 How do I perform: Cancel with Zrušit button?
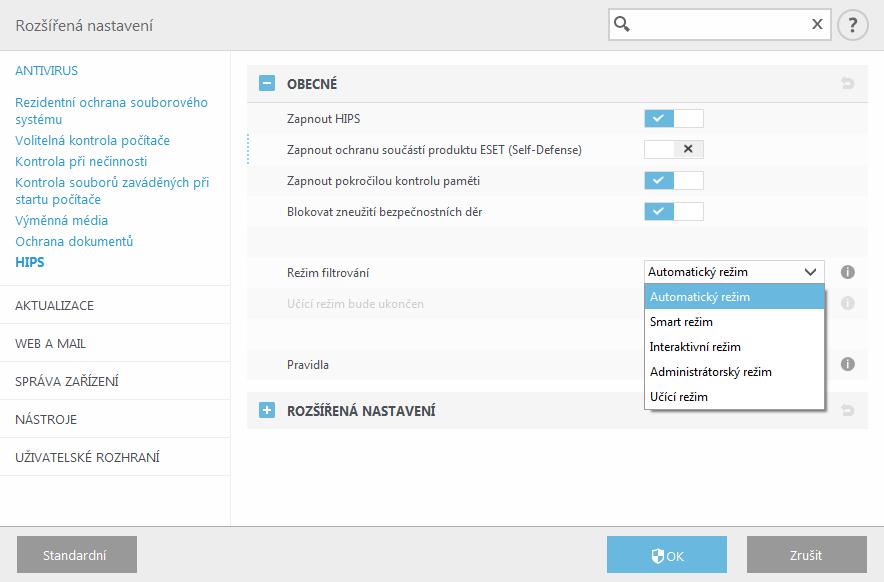coord(807,554)
